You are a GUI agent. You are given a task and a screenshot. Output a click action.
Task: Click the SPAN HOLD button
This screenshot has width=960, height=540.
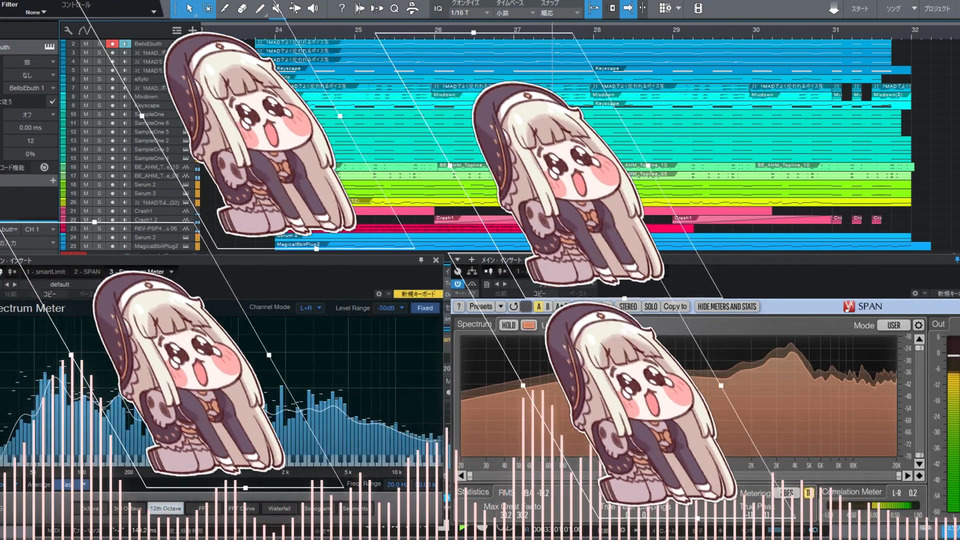coord(508,326)
